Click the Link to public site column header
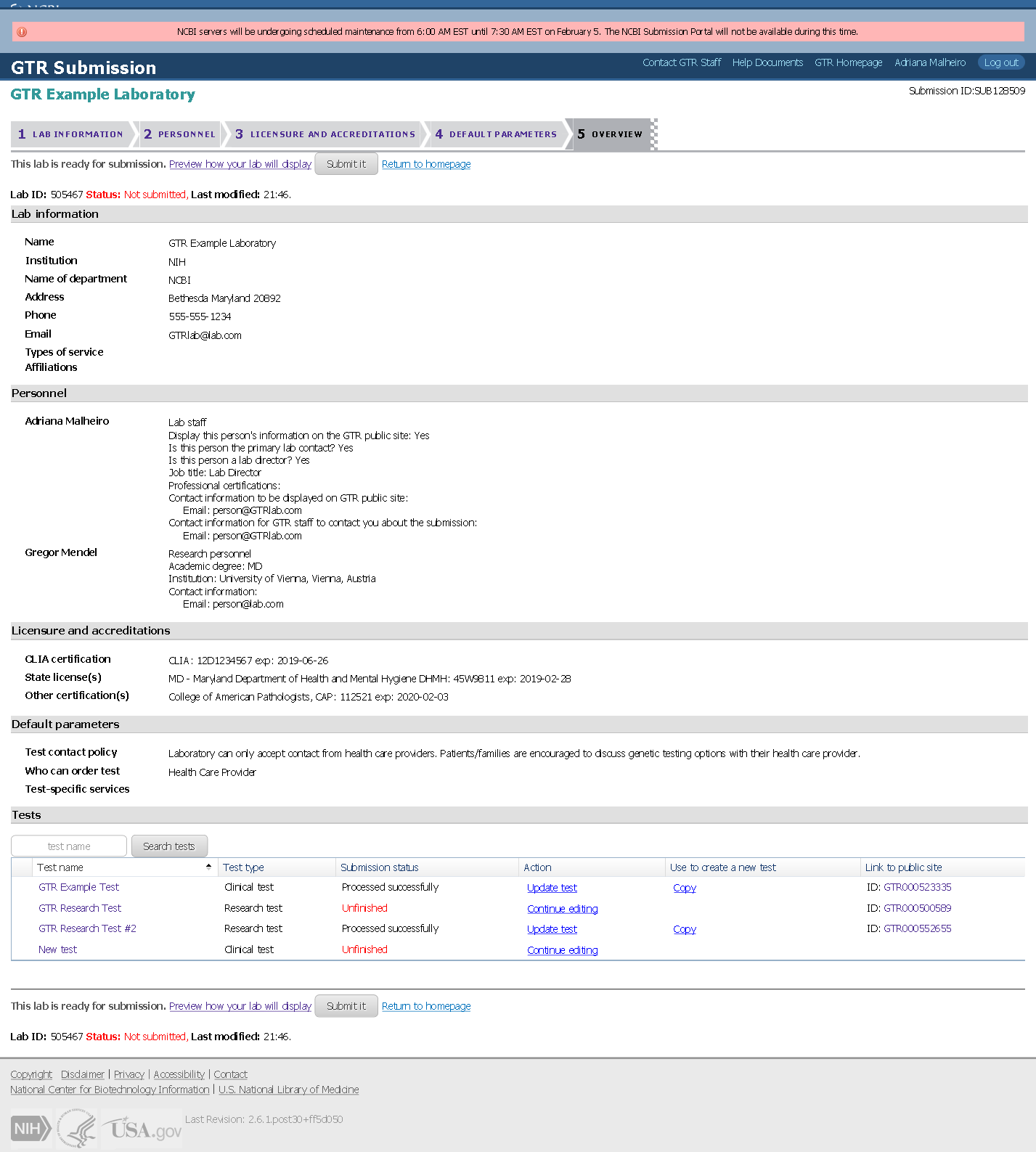The width and height of the screenshot is (1036, 1152). [903, 867]
